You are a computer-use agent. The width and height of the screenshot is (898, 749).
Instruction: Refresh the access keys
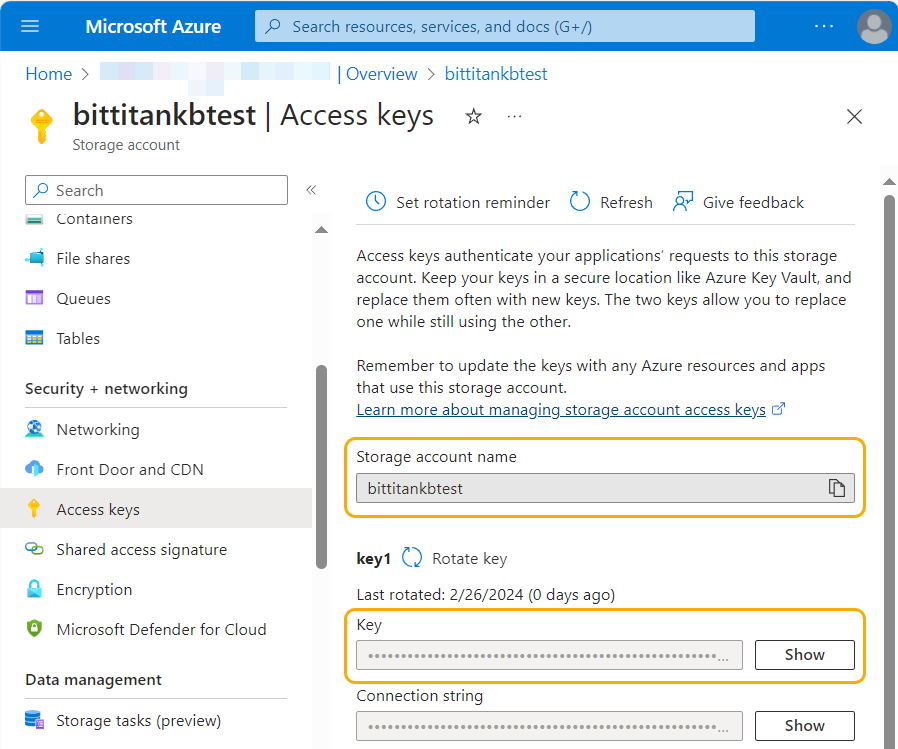pyautogui.click(x=611, y=202)
